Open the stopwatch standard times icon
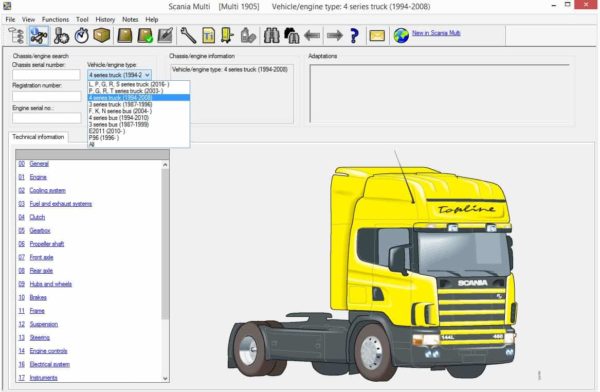 coord(82,36)
